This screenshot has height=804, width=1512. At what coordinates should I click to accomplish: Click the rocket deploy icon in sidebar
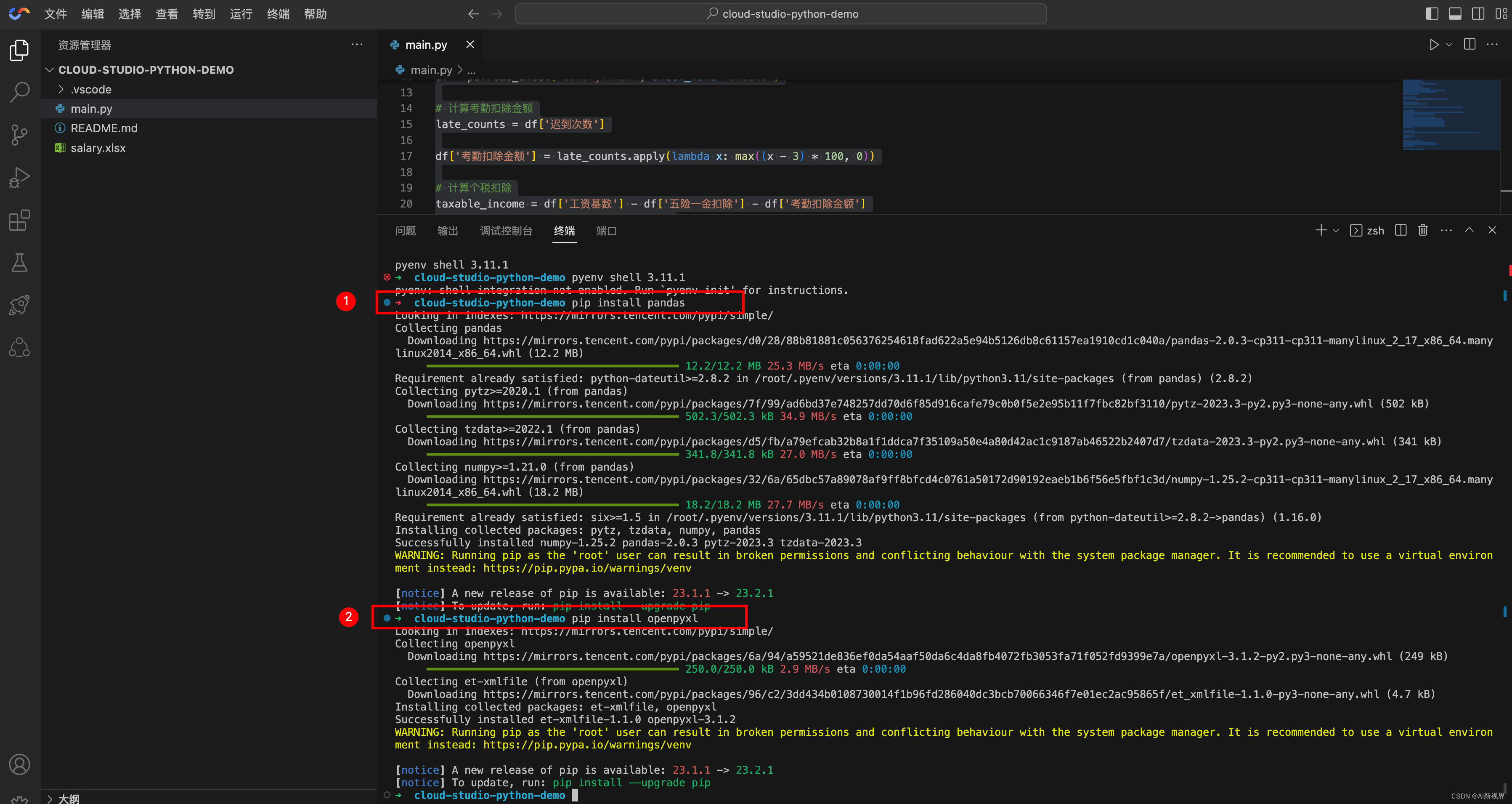click(19, 305)
